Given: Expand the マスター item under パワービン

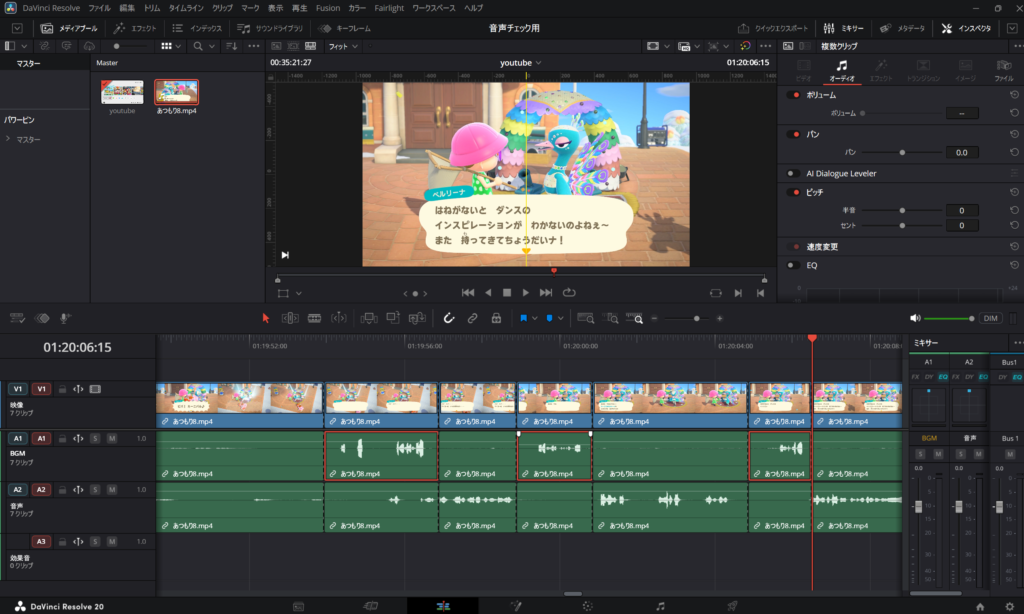Looking at the screenshot, I should point(8,139).
